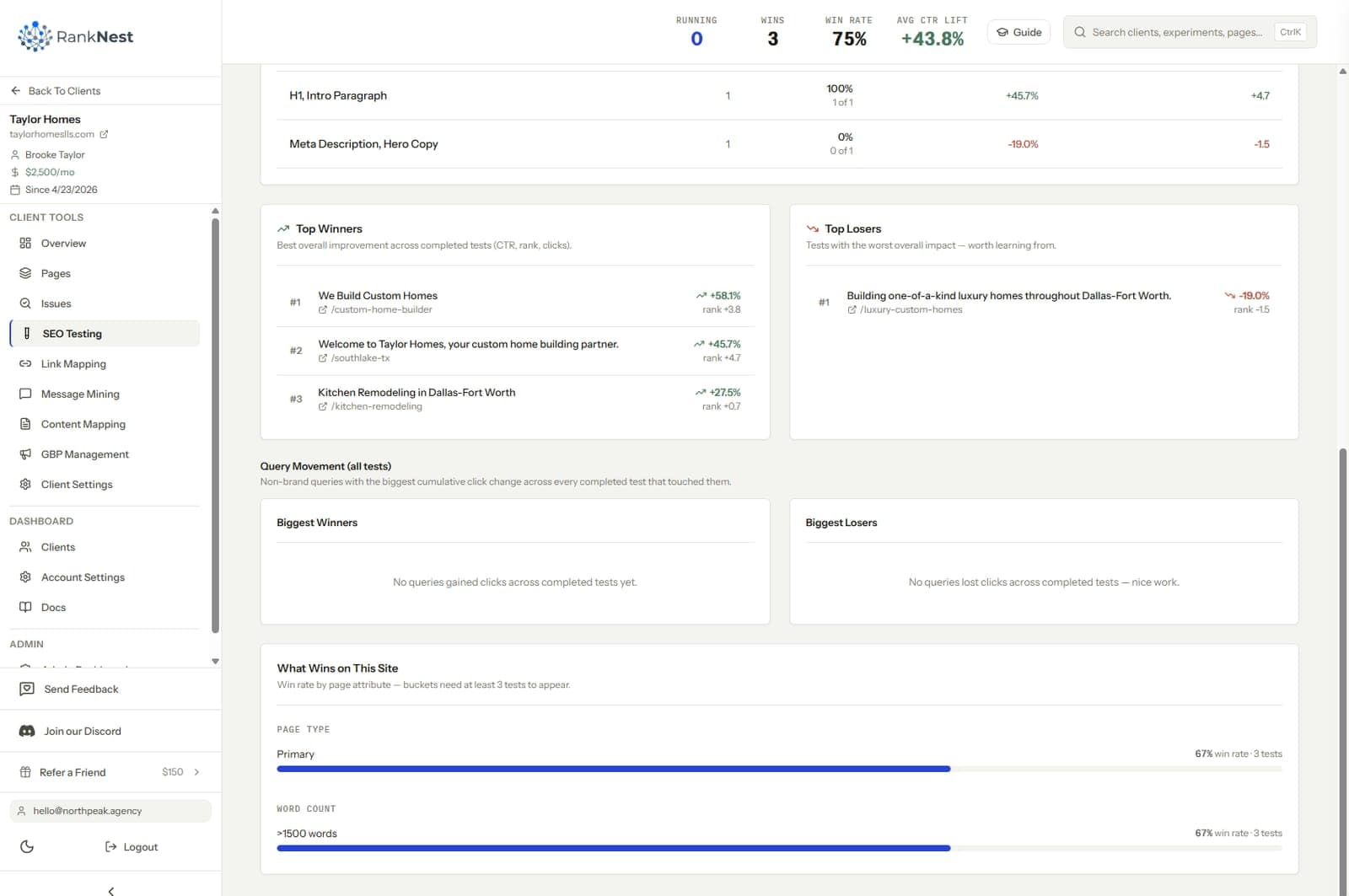1349x896 pixels.
Task: Open taylorhomesllc.com website link
Action: point(51,134)
